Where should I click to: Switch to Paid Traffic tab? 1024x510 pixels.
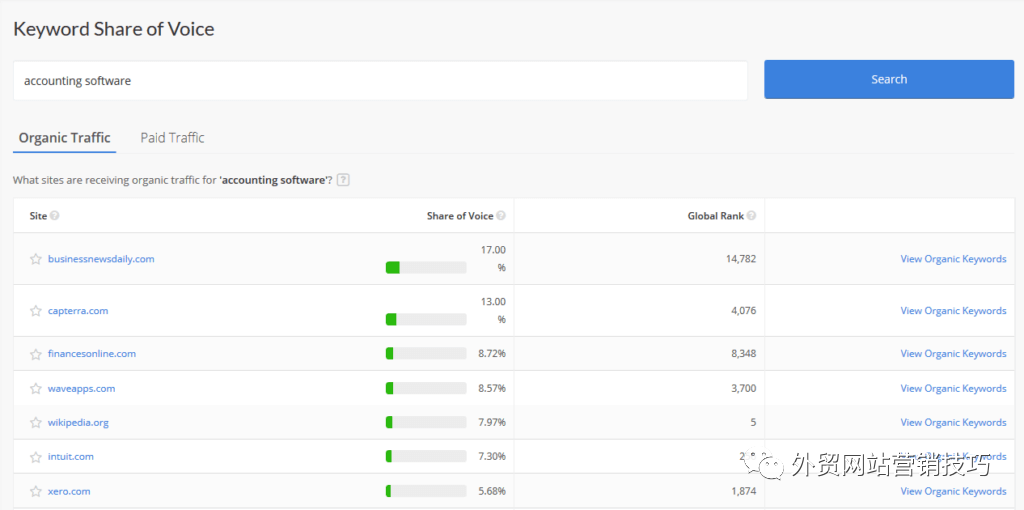[172, 138]
